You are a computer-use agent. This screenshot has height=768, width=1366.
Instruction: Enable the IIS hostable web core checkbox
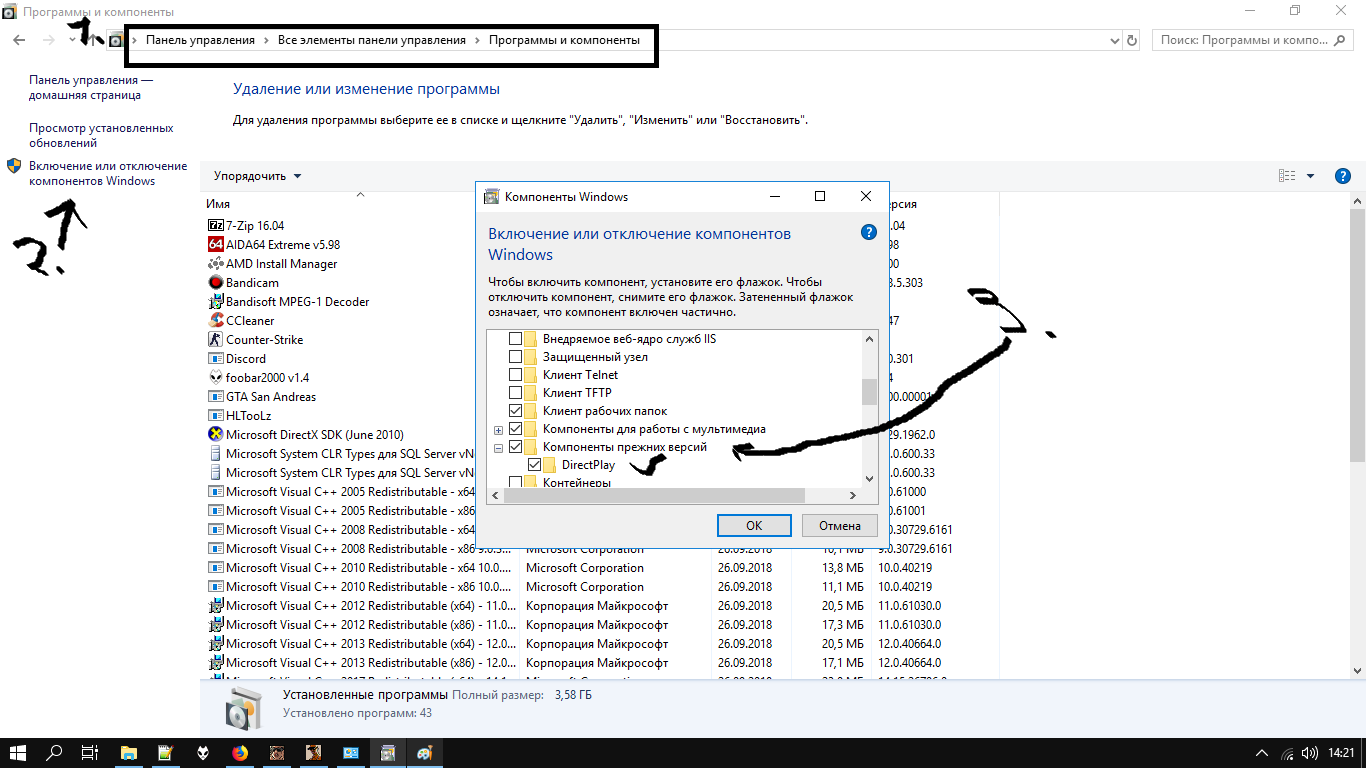point(516,339)
